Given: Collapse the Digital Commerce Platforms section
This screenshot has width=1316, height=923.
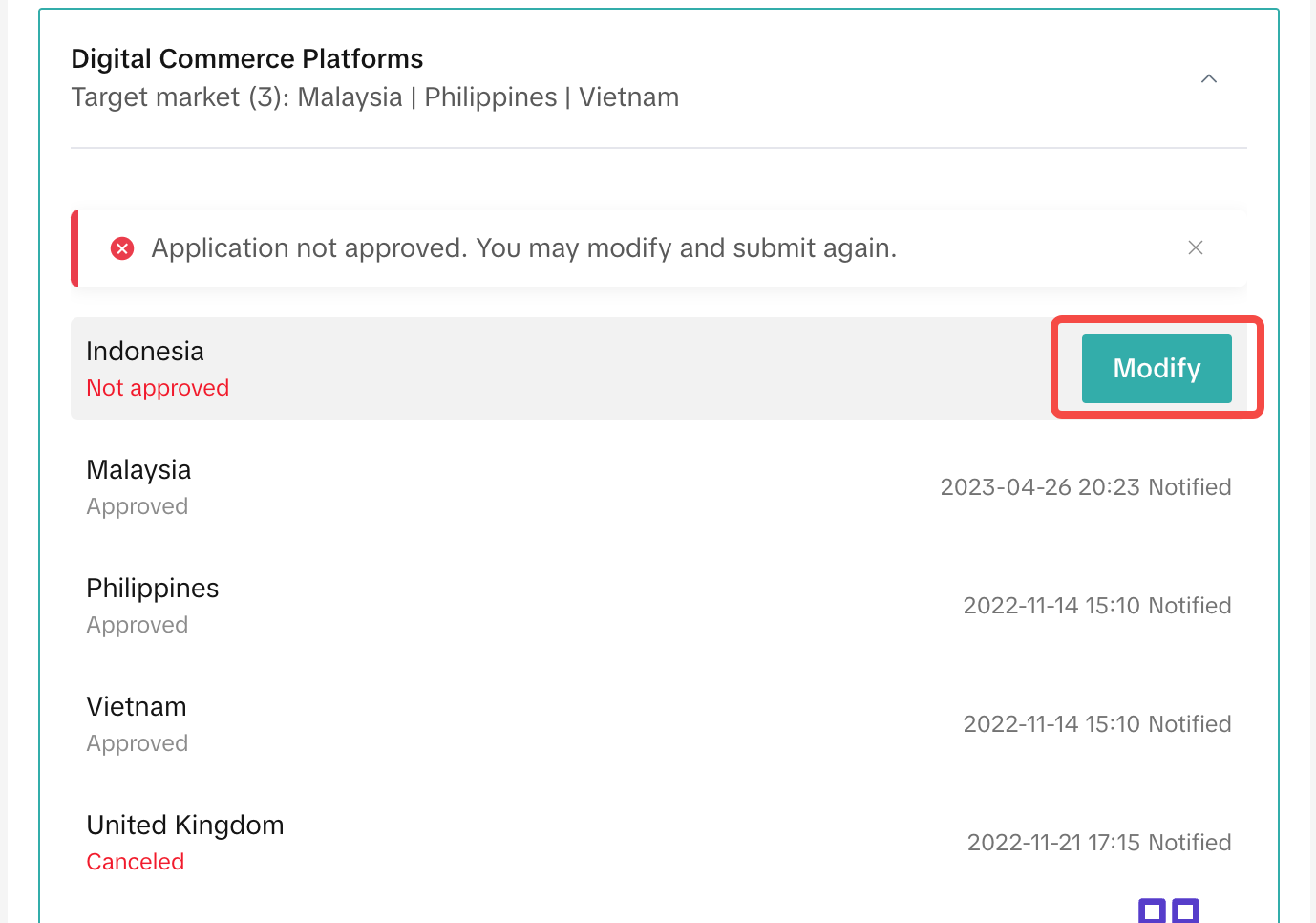Looking at the screenshot, I should 1208,78.
